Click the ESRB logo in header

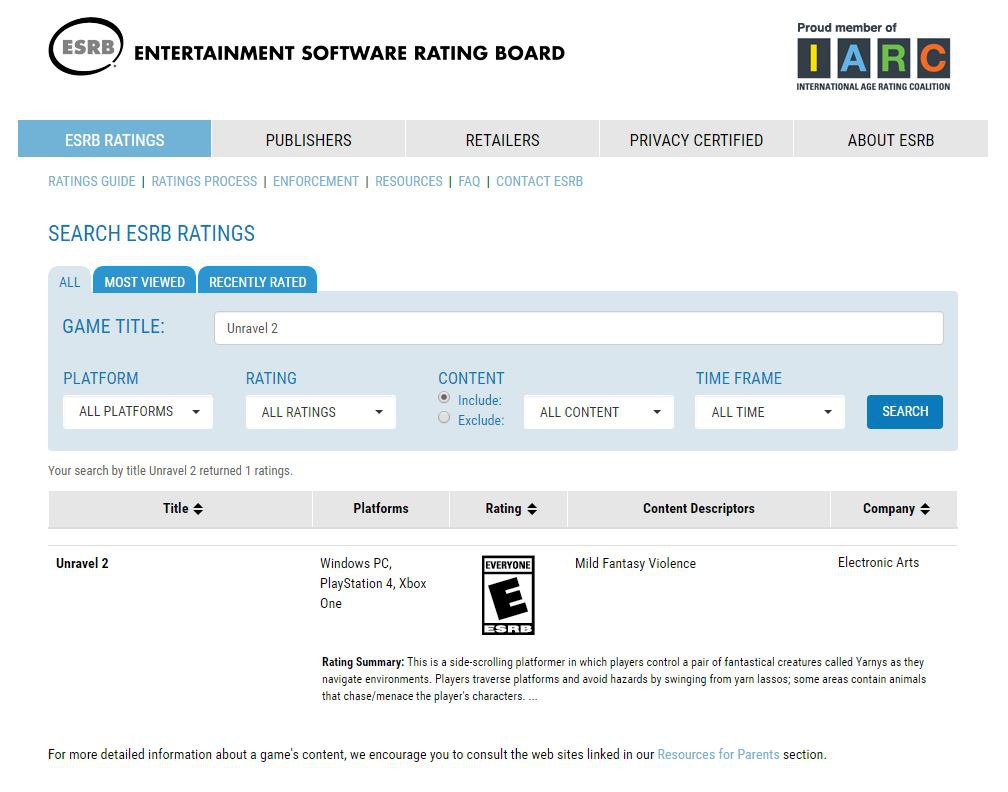click(x=86, y=46)
